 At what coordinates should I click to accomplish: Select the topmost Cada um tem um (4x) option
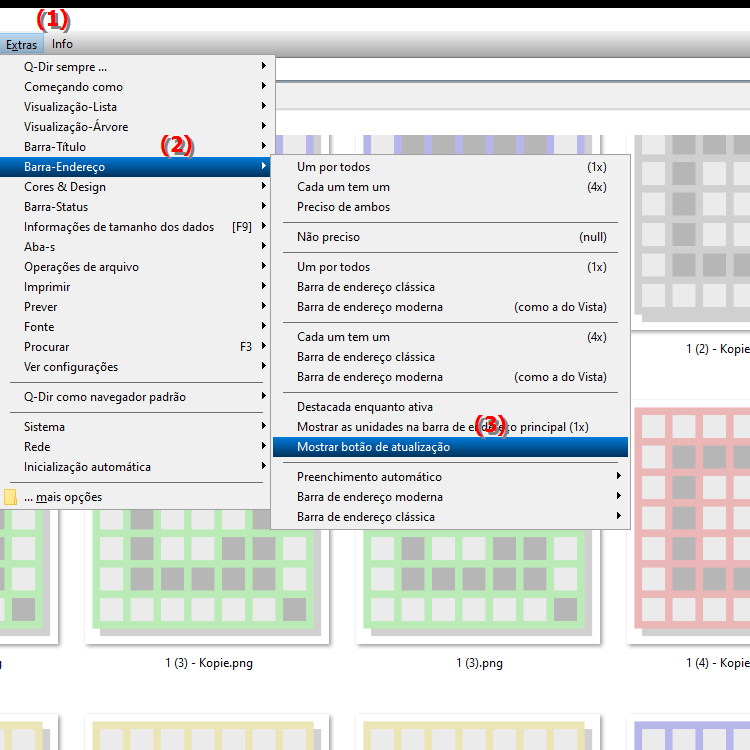[450, 187]
